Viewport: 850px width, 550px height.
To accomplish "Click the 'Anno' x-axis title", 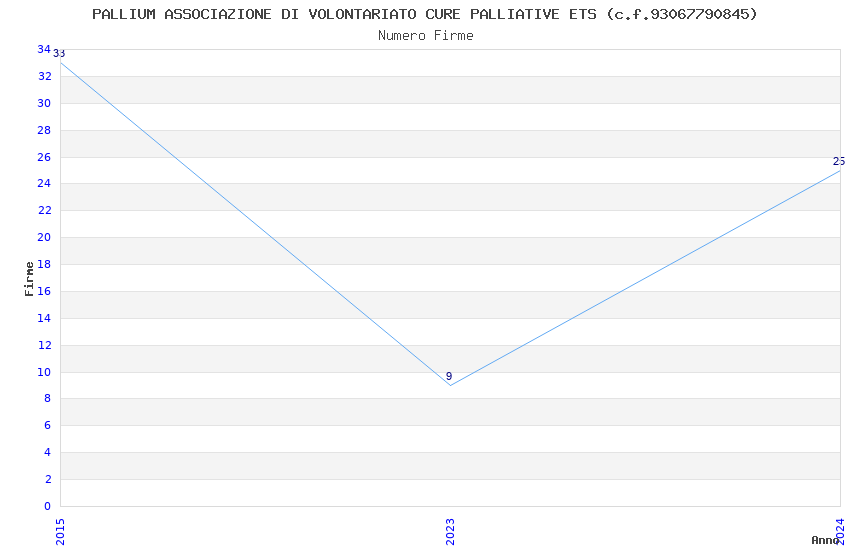I will [825, 540].
